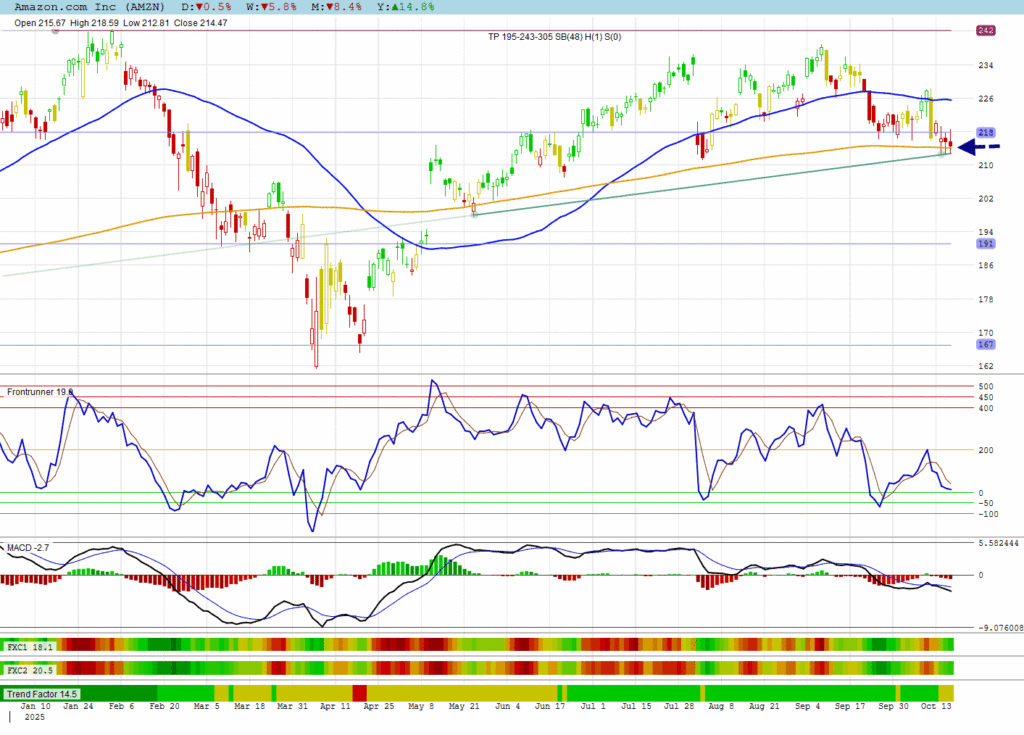Click the 242 resistance price tag

(985, 31)
